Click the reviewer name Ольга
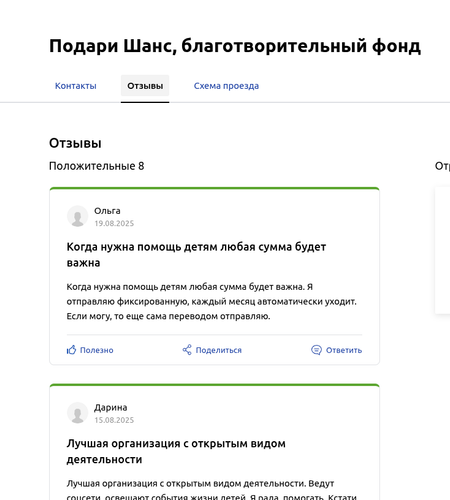 point(107,211)
